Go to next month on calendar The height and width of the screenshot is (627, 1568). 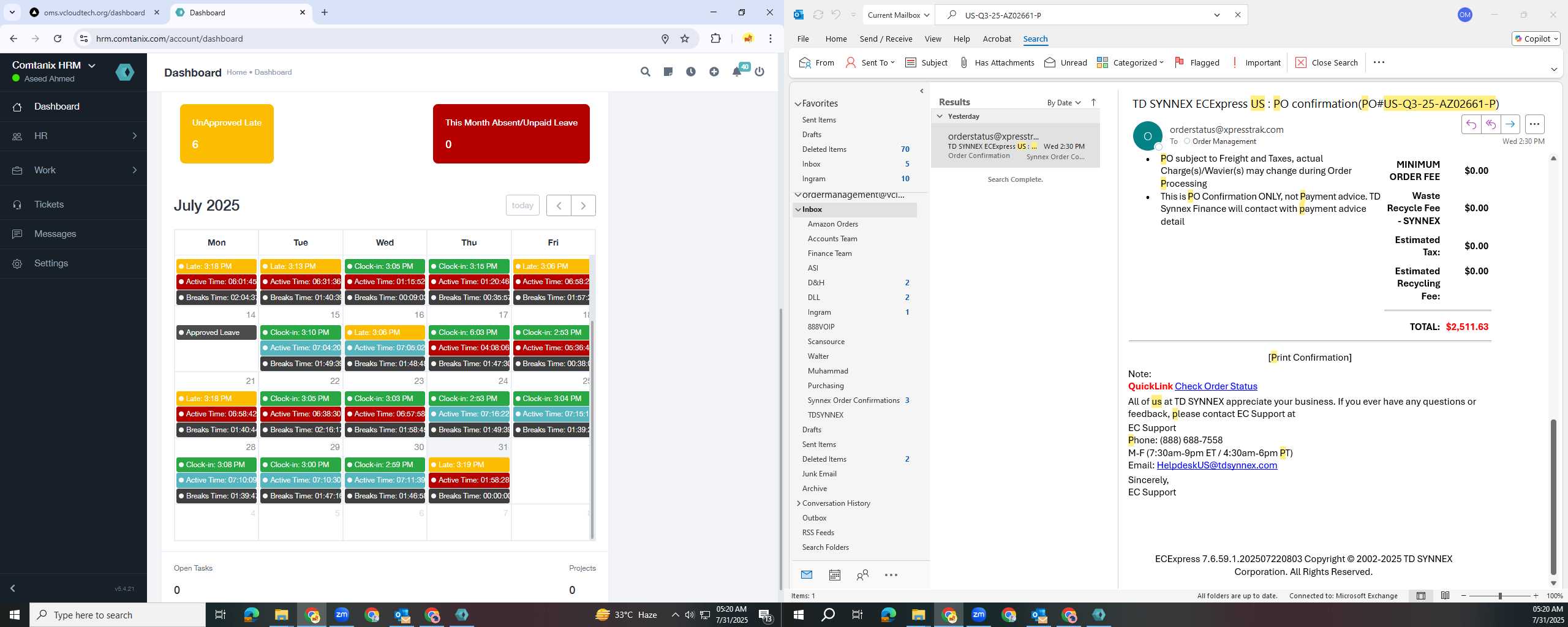coord(583,206)
